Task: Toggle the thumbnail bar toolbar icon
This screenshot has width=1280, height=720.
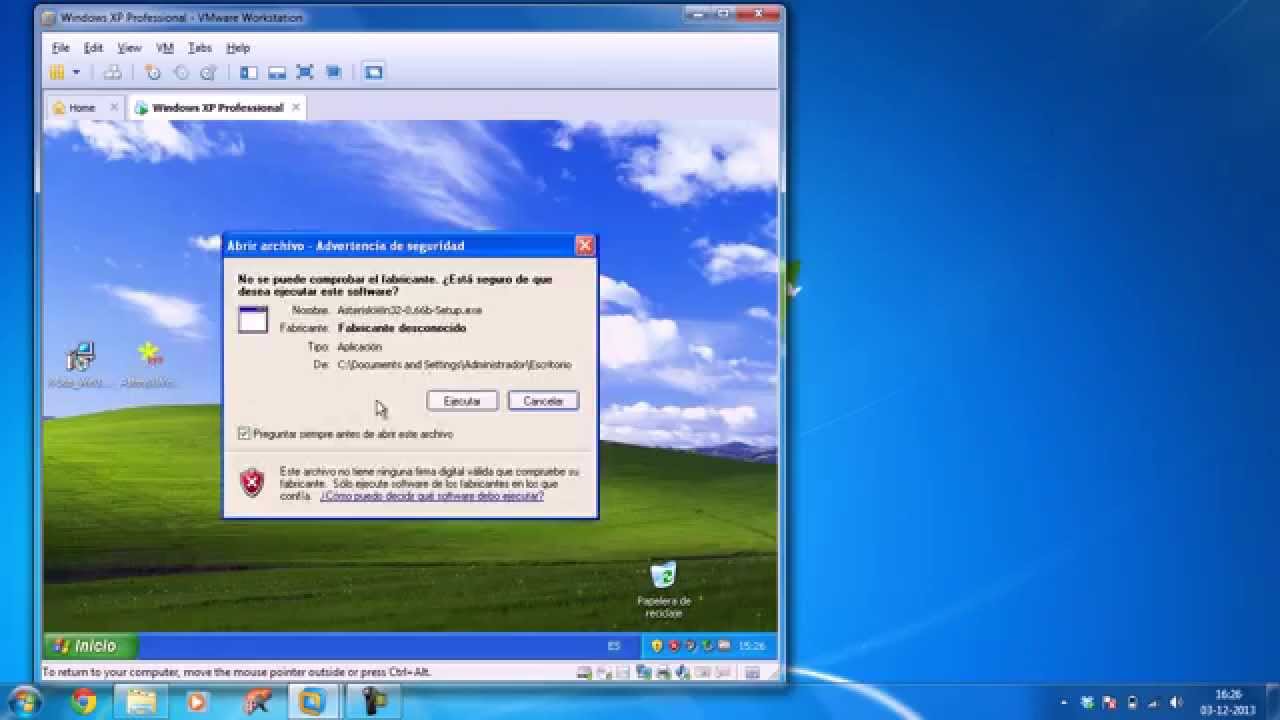Action: tap(277, 72)
